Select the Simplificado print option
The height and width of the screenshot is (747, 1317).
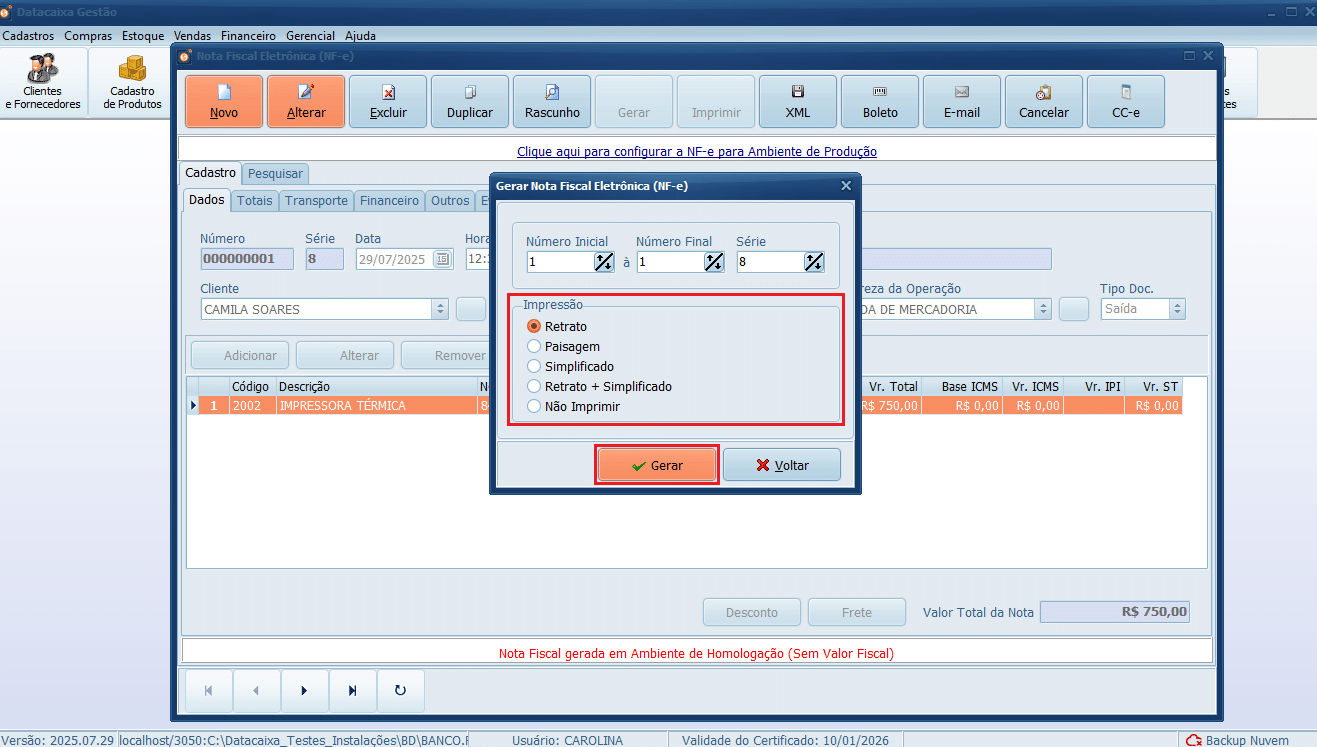point(534,367)
